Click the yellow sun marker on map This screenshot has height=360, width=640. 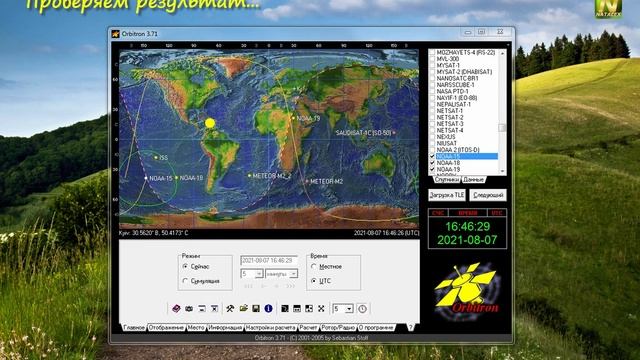pos(210,123)
